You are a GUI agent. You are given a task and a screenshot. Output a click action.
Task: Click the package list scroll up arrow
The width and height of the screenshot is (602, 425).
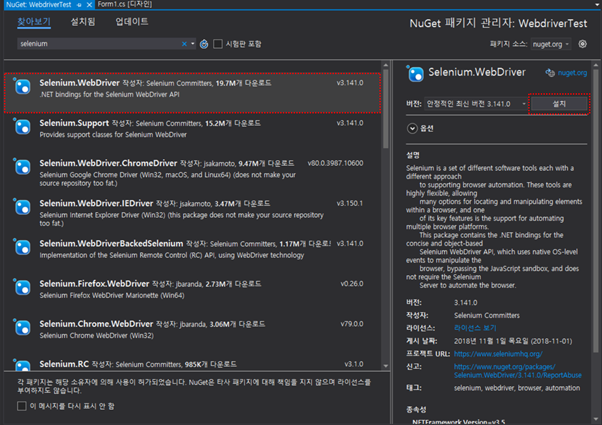(385, 64)
